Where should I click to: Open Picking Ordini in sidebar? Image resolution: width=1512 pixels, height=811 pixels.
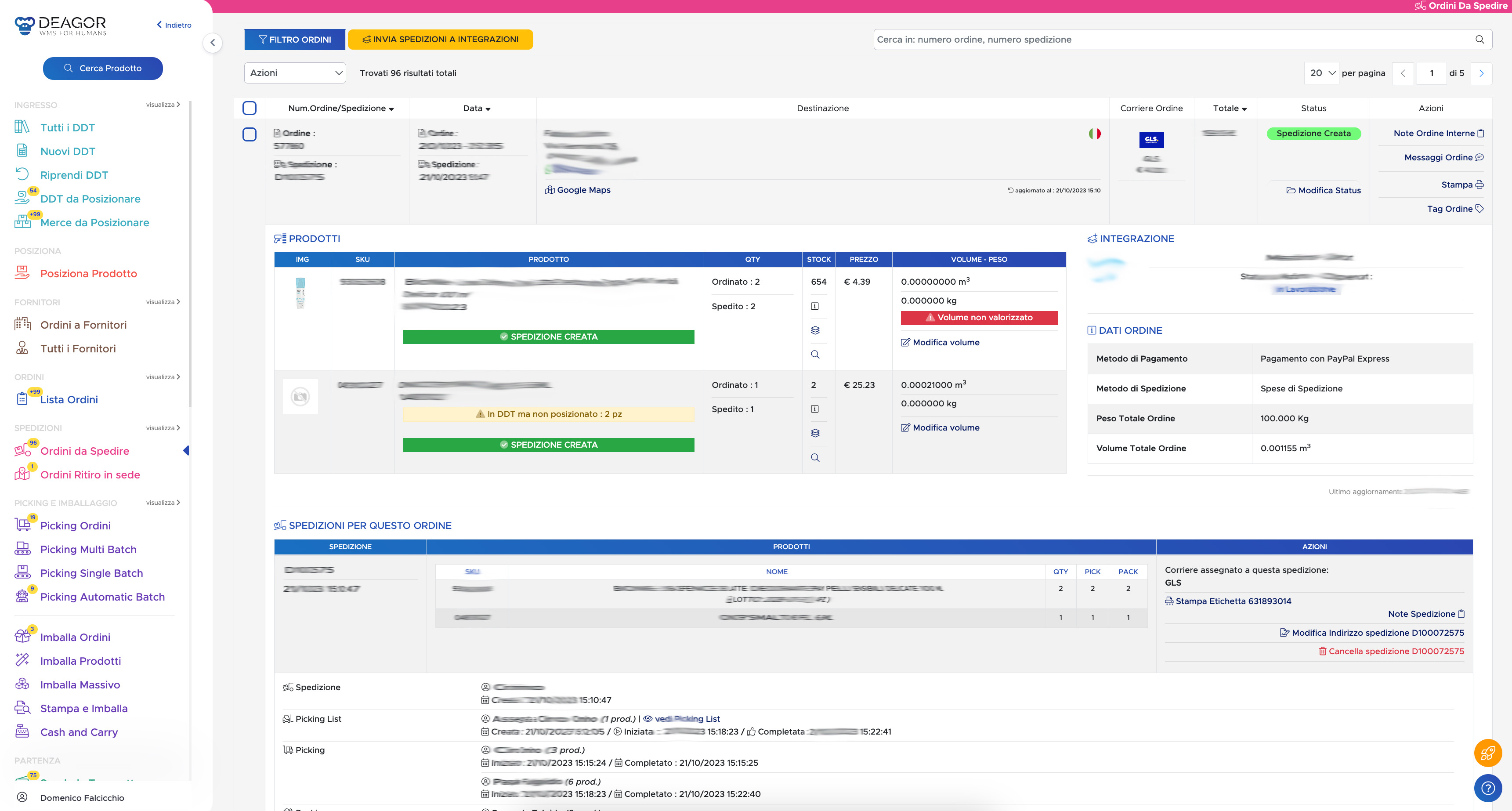pos(75,526)
